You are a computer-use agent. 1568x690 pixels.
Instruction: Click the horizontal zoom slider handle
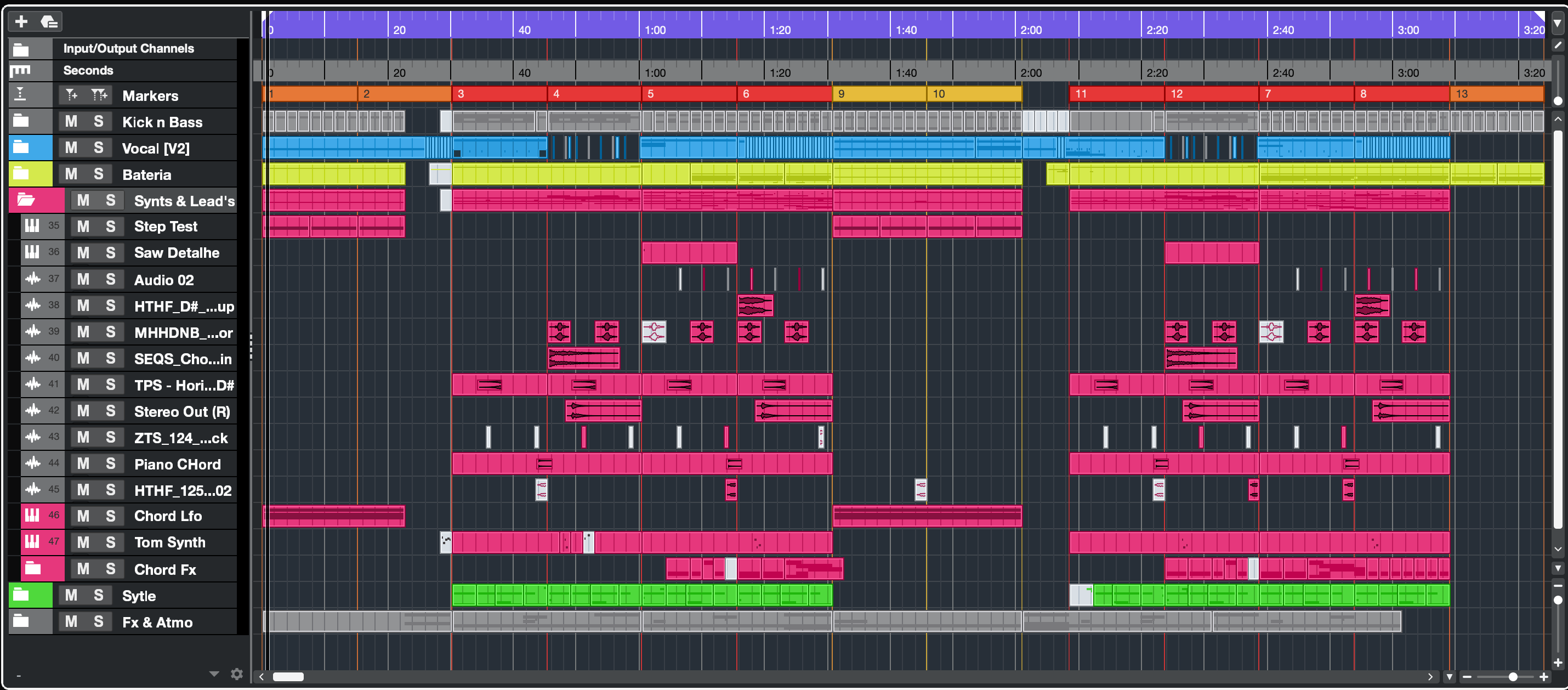1512,677
